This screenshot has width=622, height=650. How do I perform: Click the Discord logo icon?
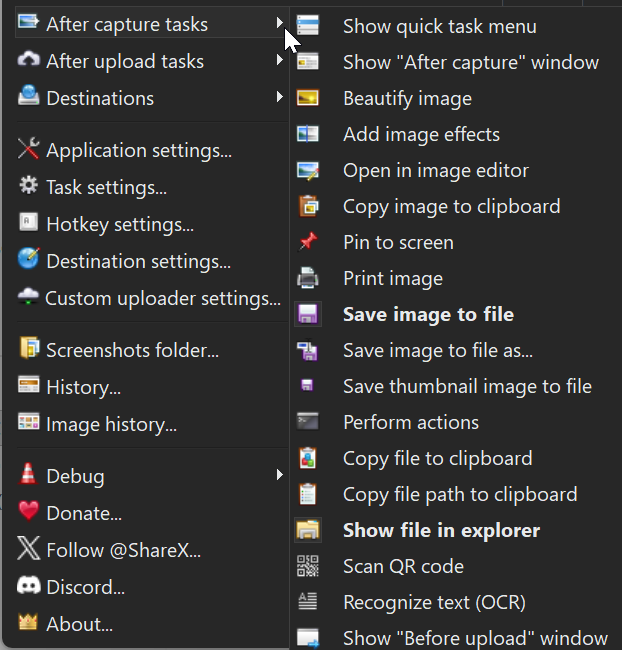coord(29,587)
